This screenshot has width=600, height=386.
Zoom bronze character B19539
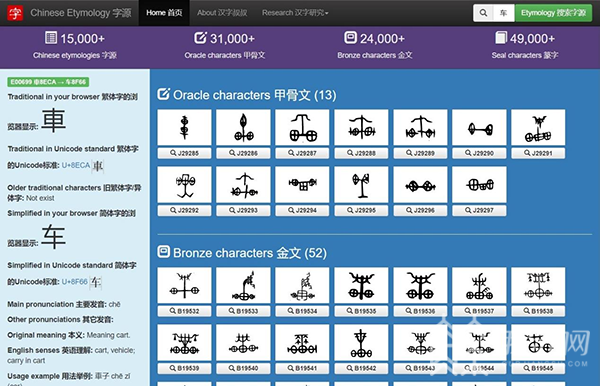click(x=184, y=368)
